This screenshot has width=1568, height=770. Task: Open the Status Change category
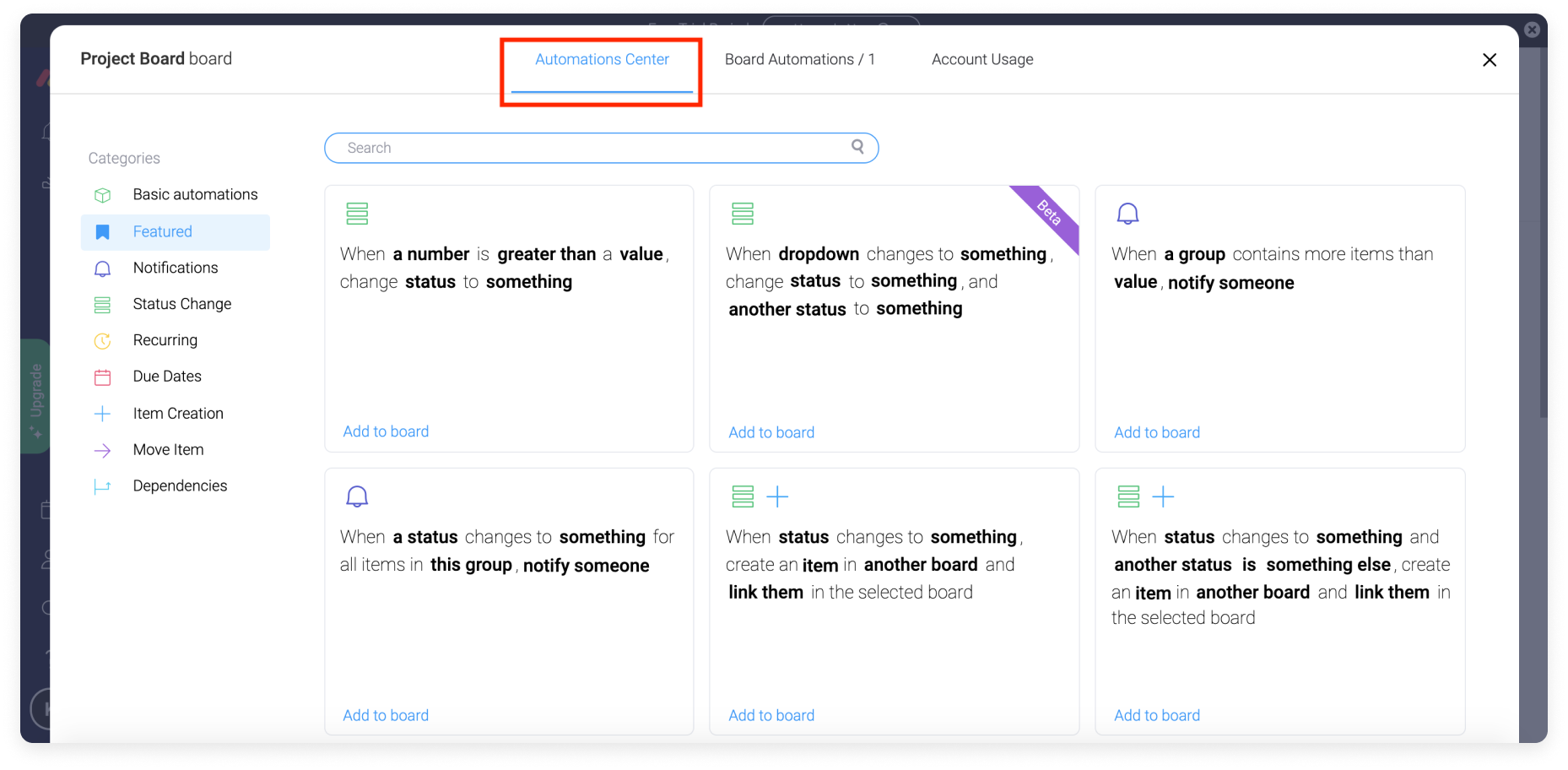176,304
